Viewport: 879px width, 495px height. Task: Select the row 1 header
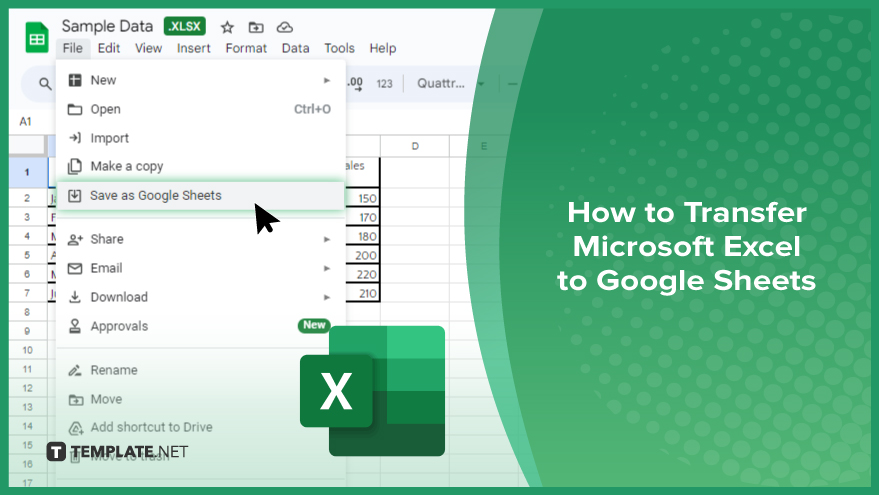coord(27,173)
